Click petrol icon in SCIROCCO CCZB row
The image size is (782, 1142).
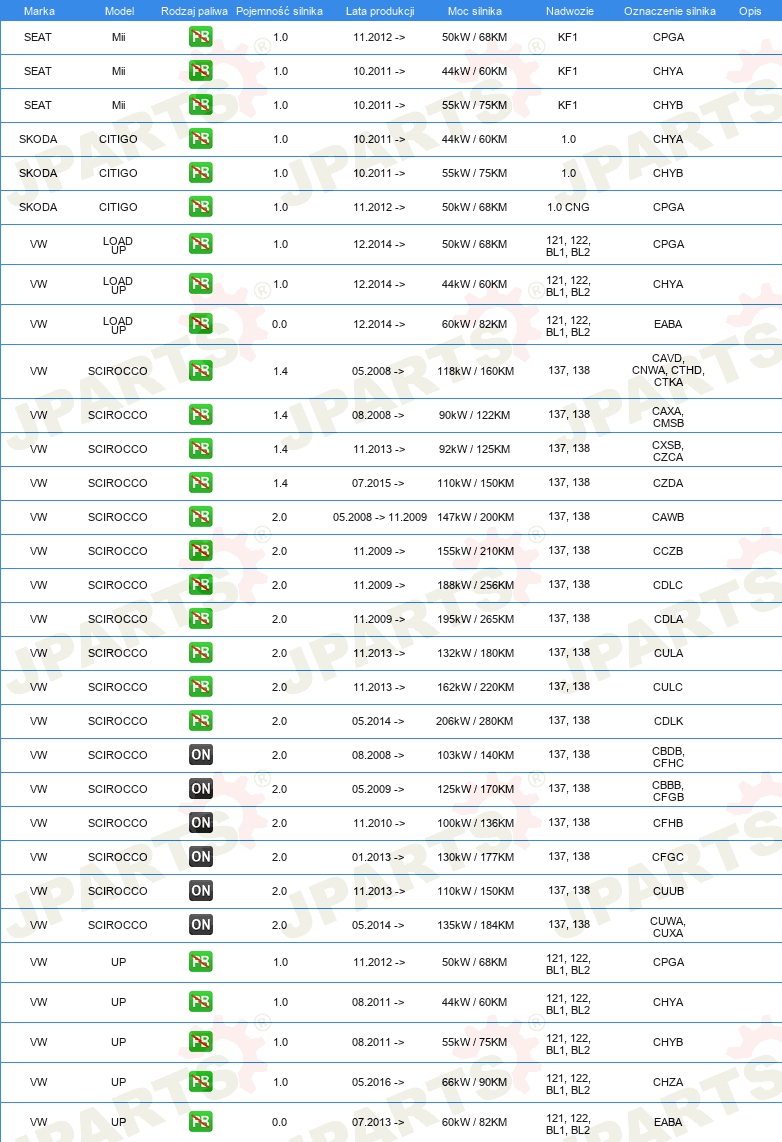tap(200, 551)
